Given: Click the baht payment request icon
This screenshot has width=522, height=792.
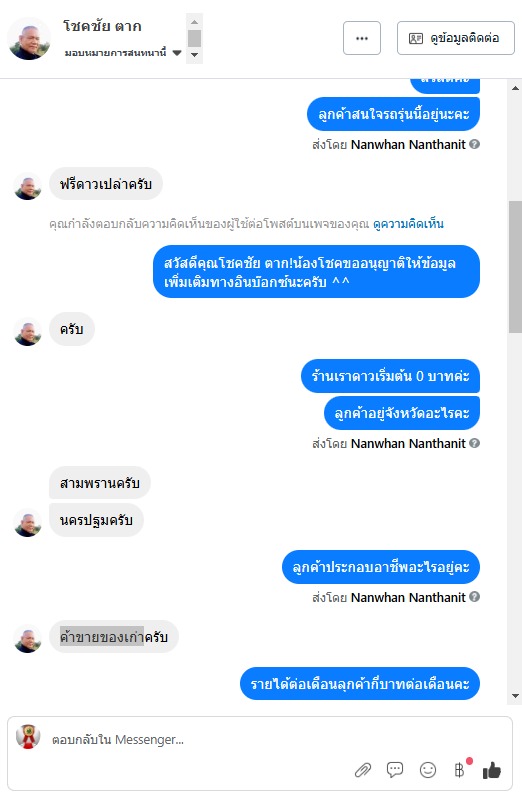Looking at the screenshot, I should pyautogui.click(x=459, y=769).
